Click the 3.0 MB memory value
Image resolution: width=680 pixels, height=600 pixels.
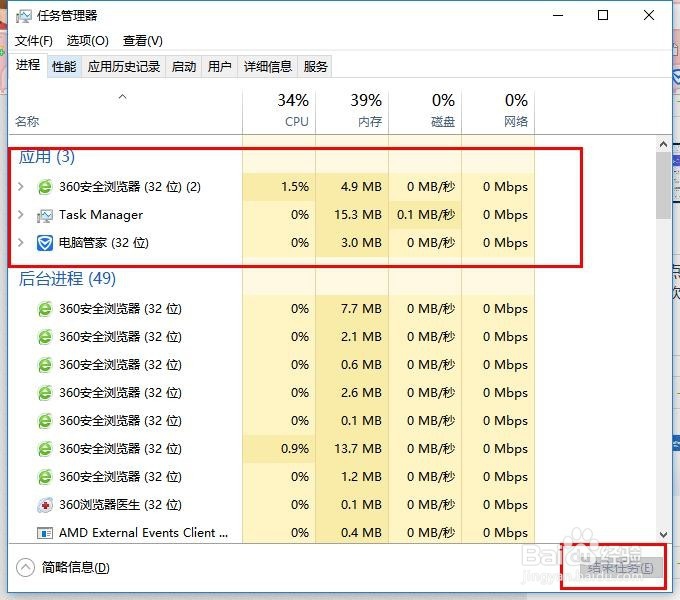(x=361, y=243)
